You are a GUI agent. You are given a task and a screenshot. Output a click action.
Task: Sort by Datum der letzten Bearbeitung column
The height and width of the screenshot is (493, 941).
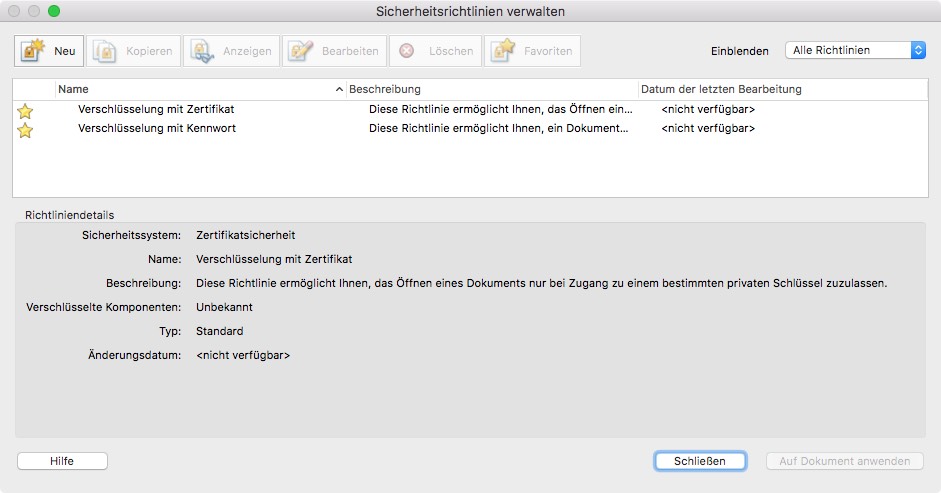[x=783, y=89]
